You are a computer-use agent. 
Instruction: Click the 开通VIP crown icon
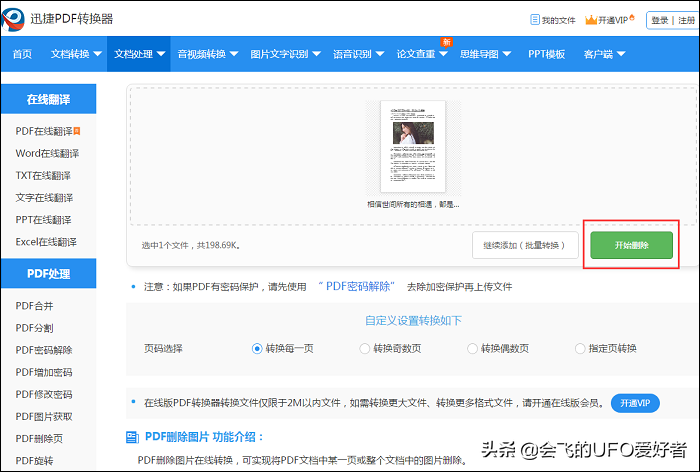pyautogui.click(x=591, y=20)
